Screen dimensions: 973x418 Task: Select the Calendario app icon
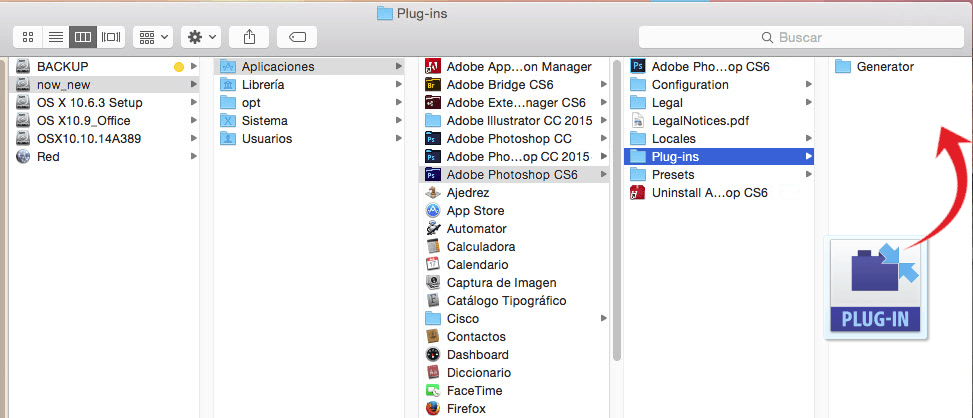[433, 265]
